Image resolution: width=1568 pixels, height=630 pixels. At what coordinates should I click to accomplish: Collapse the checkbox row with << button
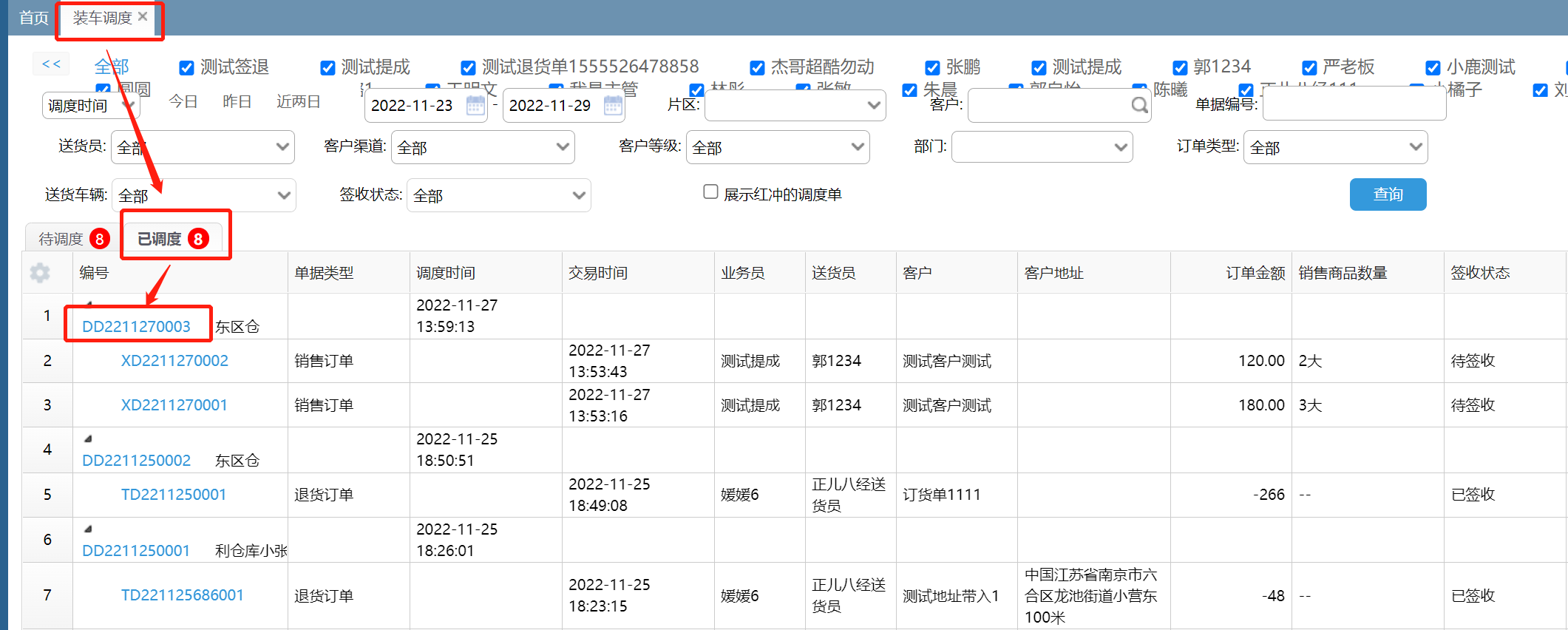51,64
